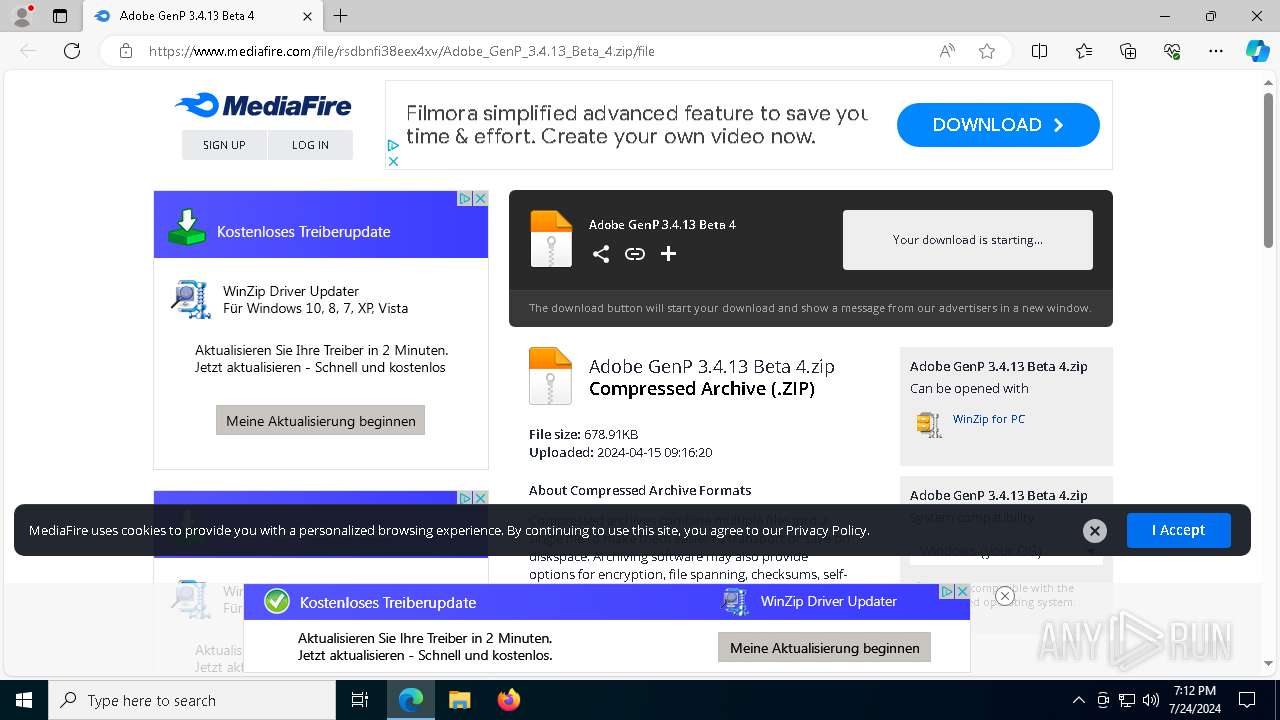
Task: Click the MediaFire logo
Action: [263, 105]
